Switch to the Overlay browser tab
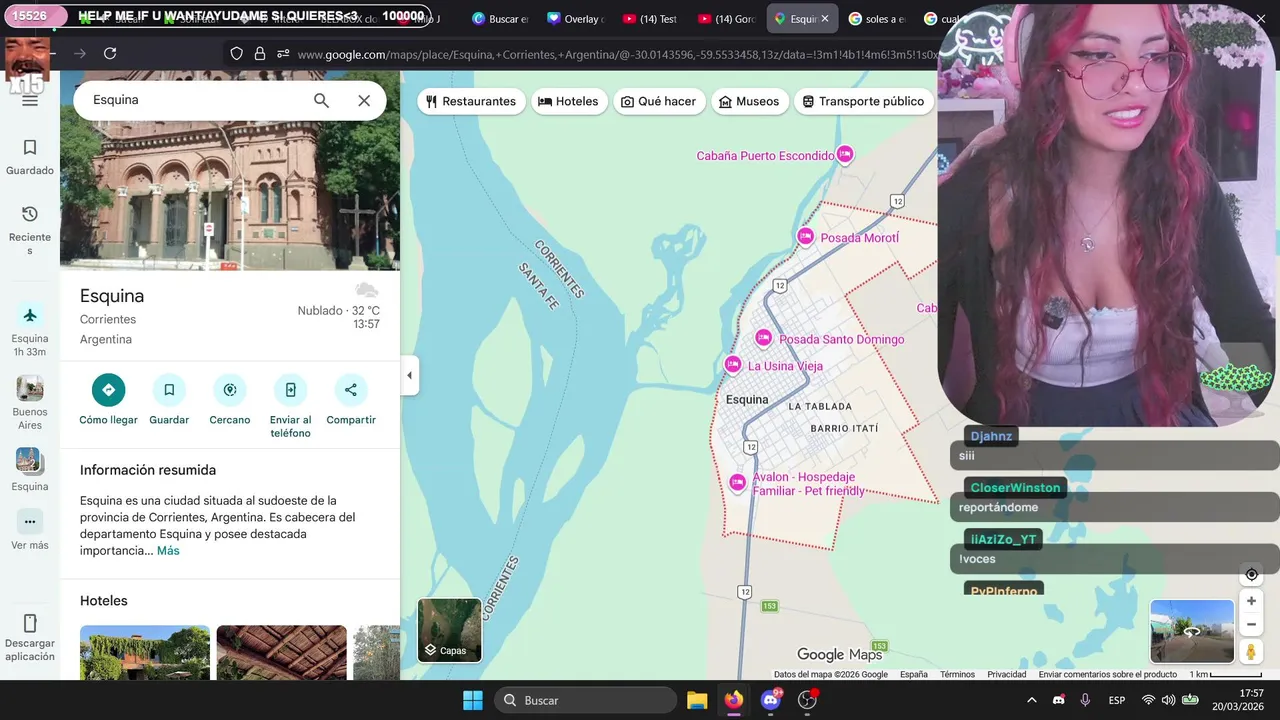The width and height of the screenshot is (1280, 720). (x=576, y=19)
